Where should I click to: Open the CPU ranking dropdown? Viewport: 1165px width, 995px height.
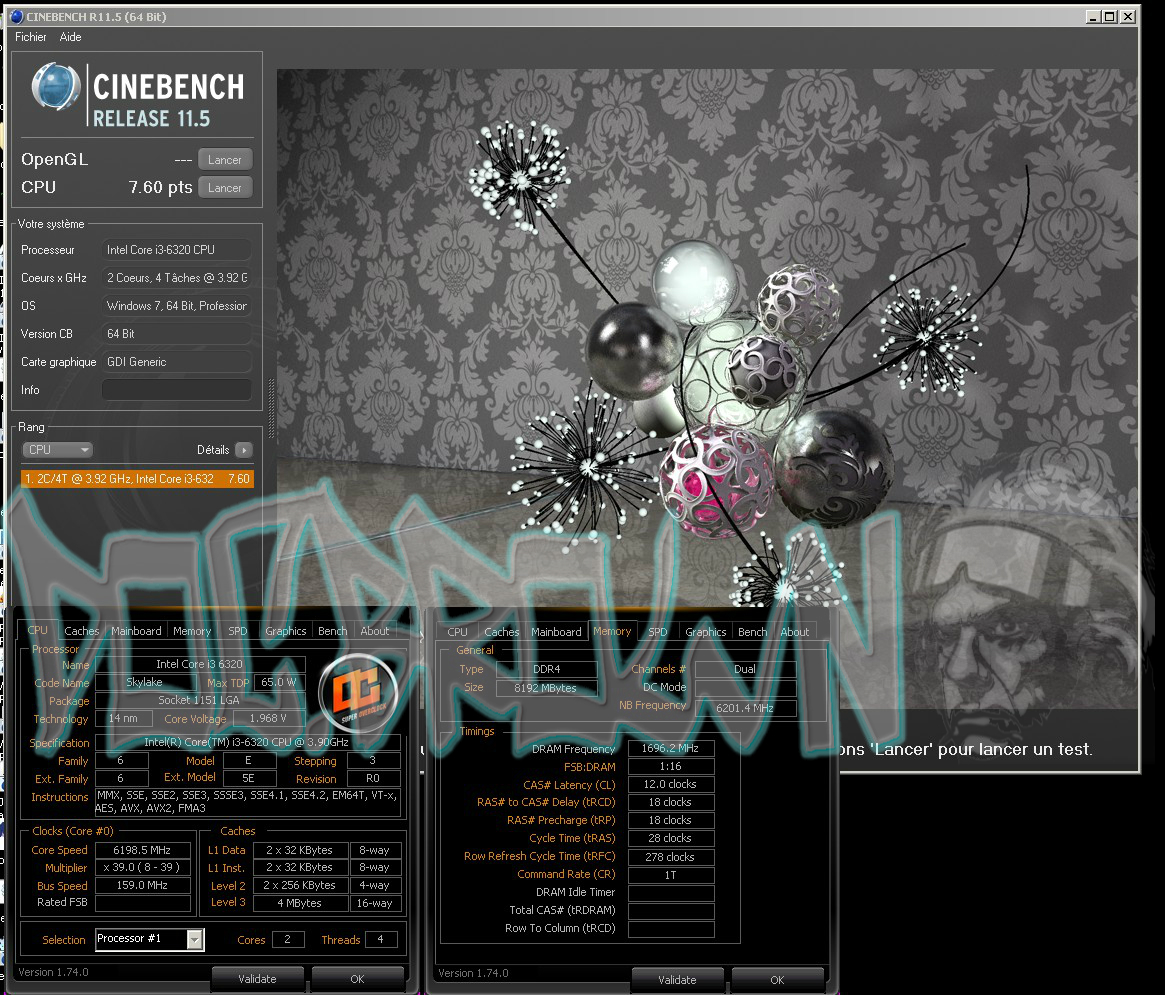pyautogui.click(x=58, y=450)
